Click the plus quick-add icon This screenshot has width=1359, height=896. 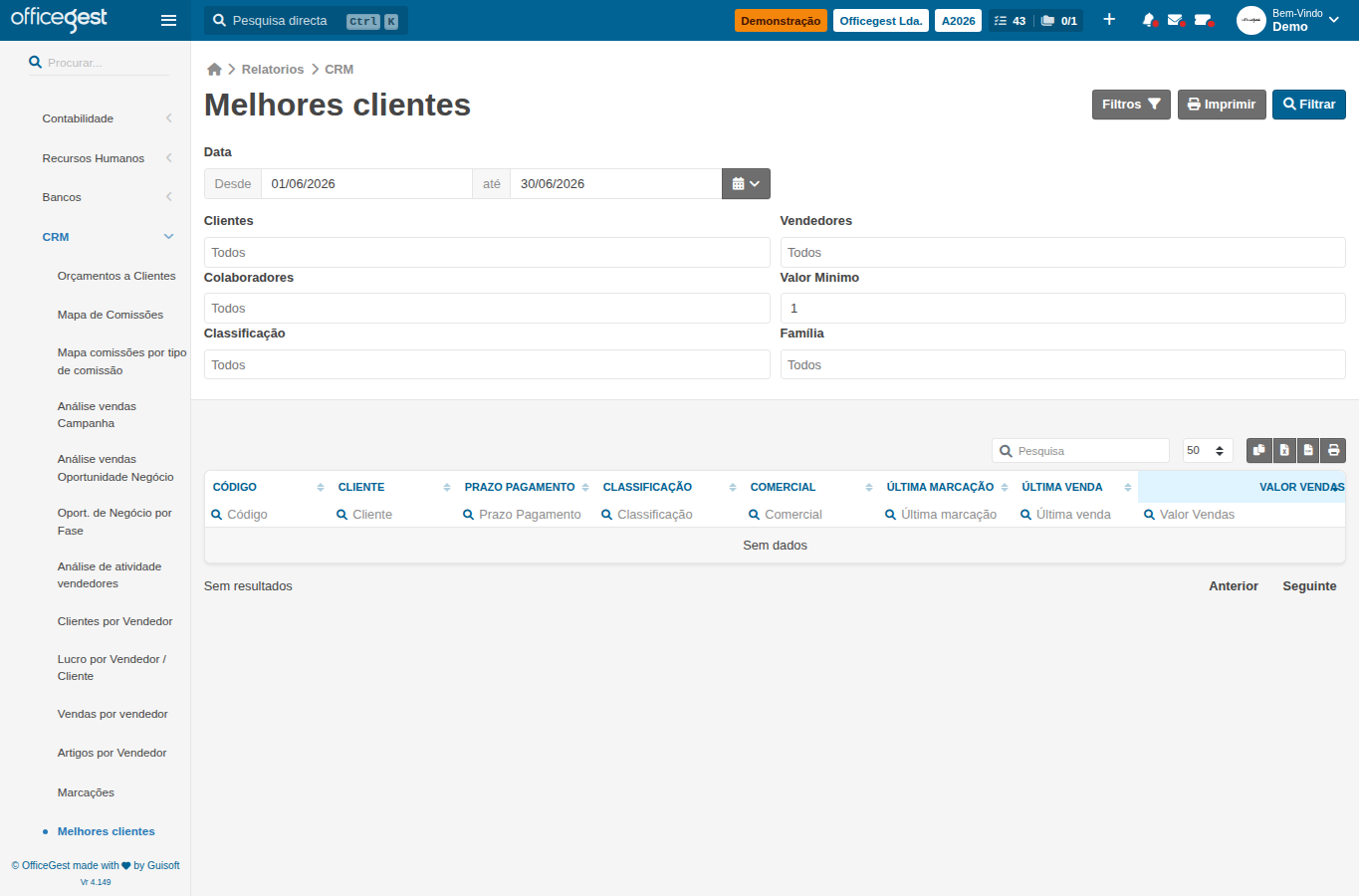click(x=1109, y=20)
